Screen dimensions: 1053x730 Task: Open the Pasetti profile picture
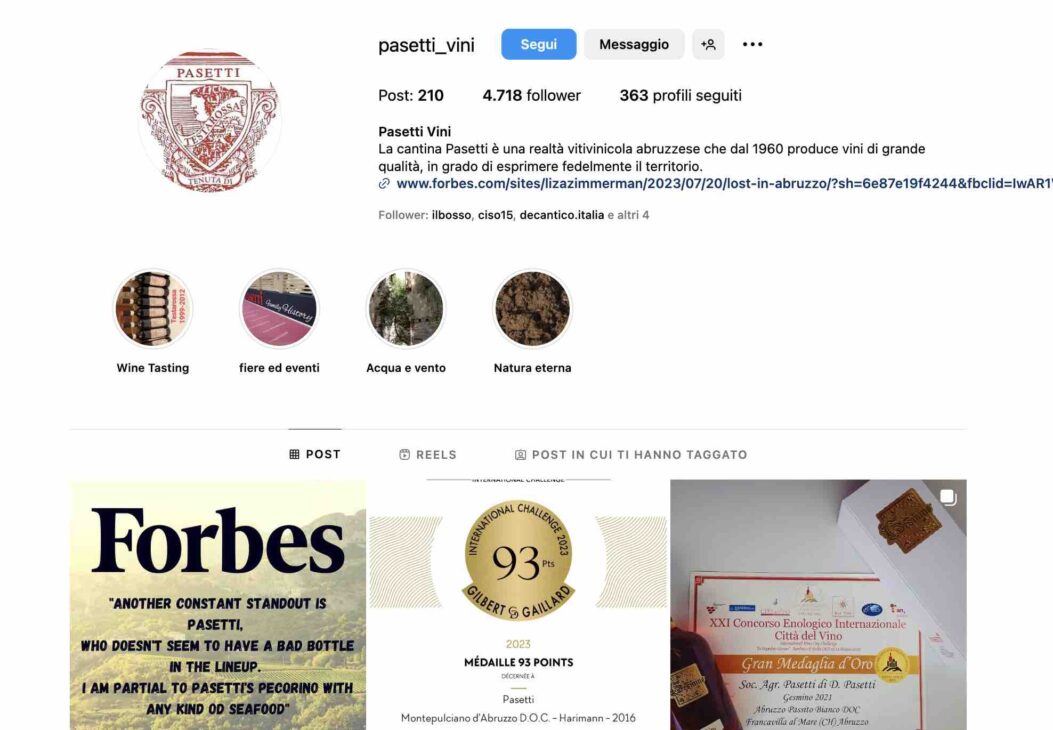(x=210, y=121)
